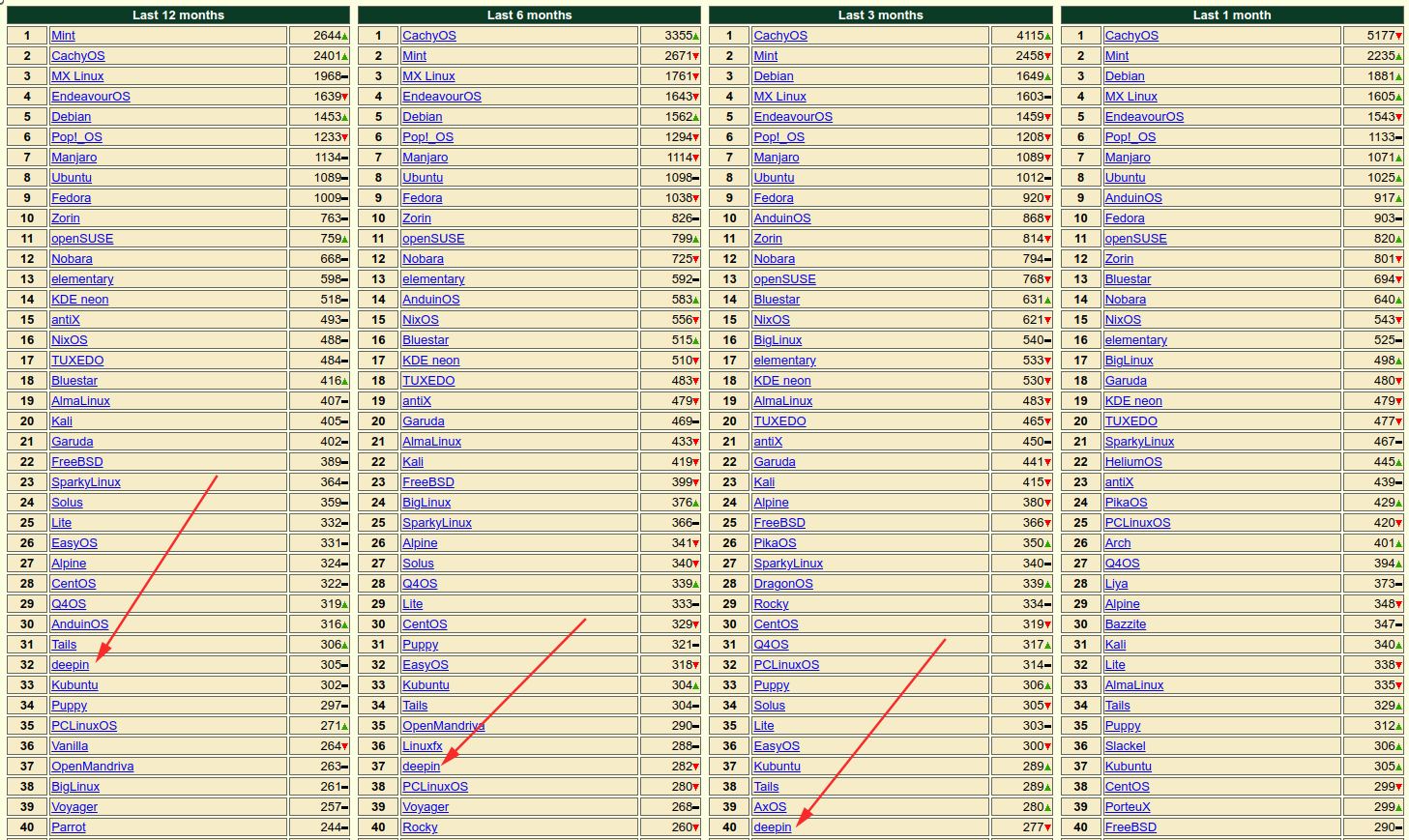
Task: Open the deepin link in Last 6 months
Action: (421, 767)
